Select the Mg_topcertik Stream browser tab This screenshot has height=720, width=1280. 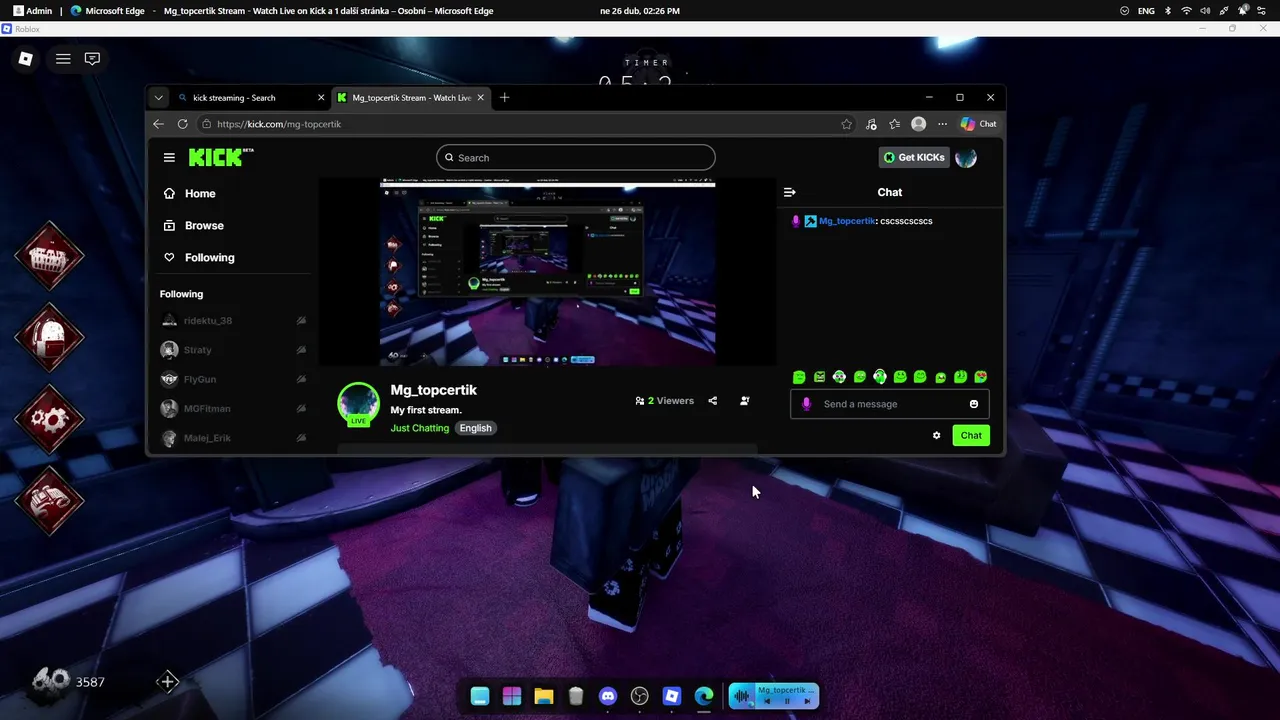tap(410, 98)
